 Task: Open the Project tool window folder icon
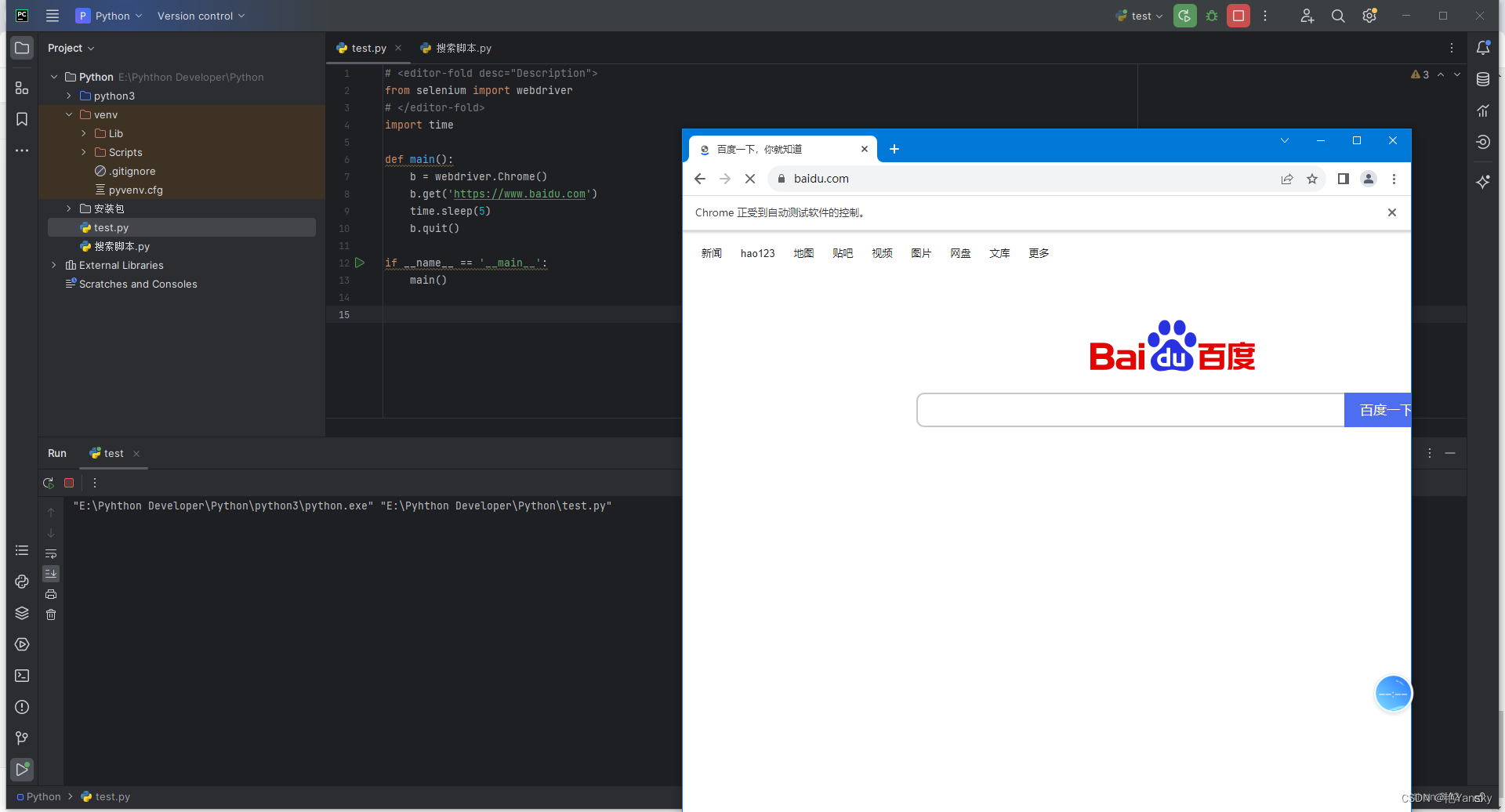22,48
